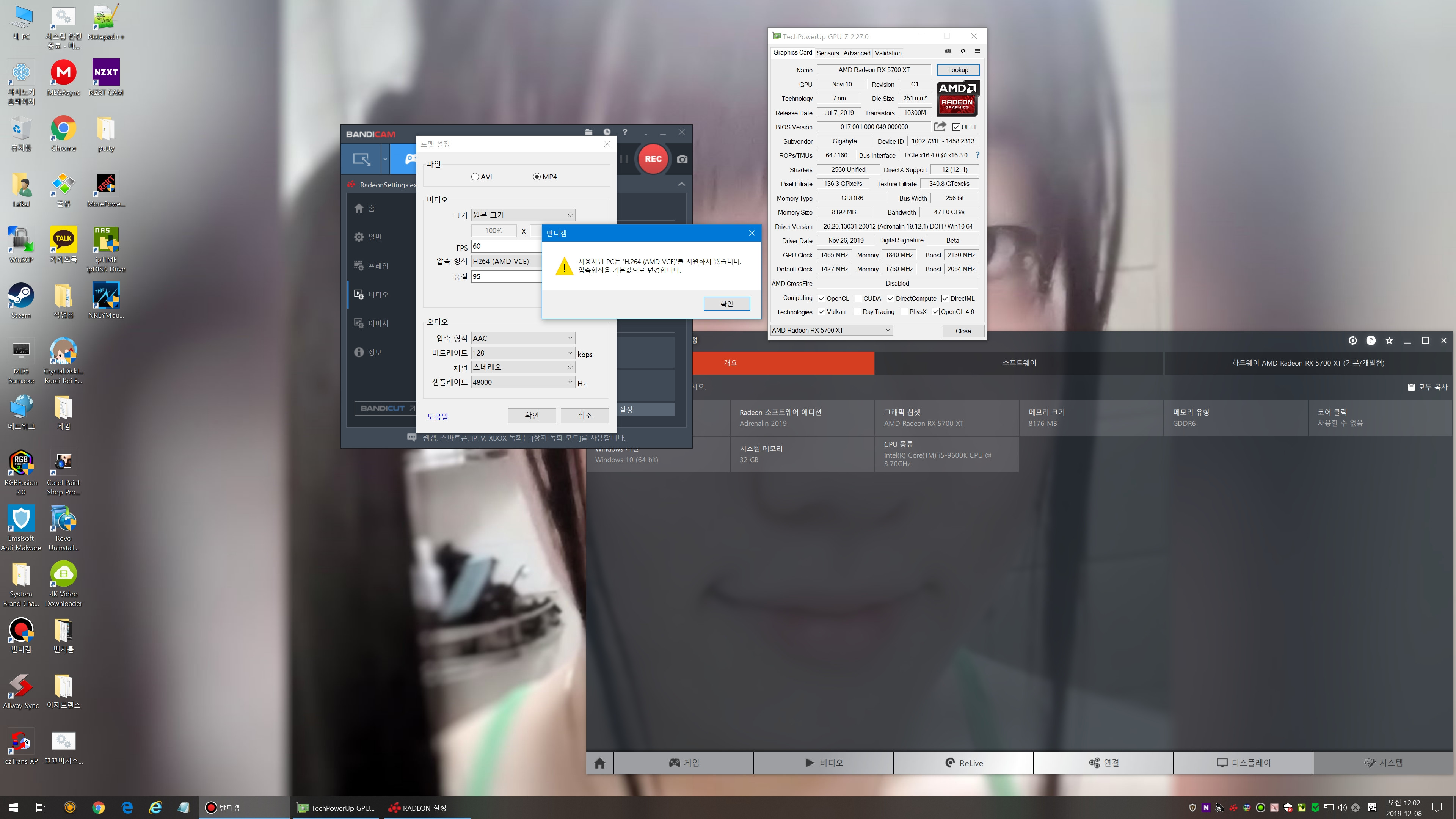Click the Radeon Settings home icon

coord(600,763)
